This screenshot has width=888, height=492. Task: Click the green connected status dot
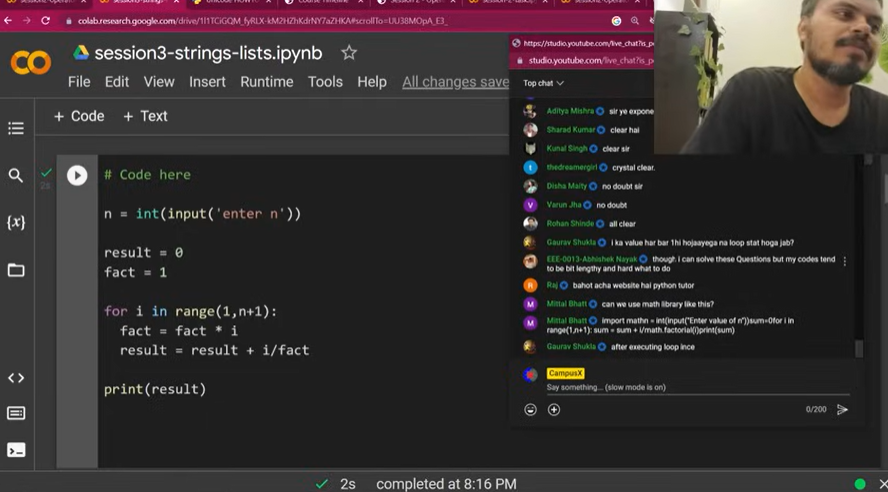click(860, 484)
